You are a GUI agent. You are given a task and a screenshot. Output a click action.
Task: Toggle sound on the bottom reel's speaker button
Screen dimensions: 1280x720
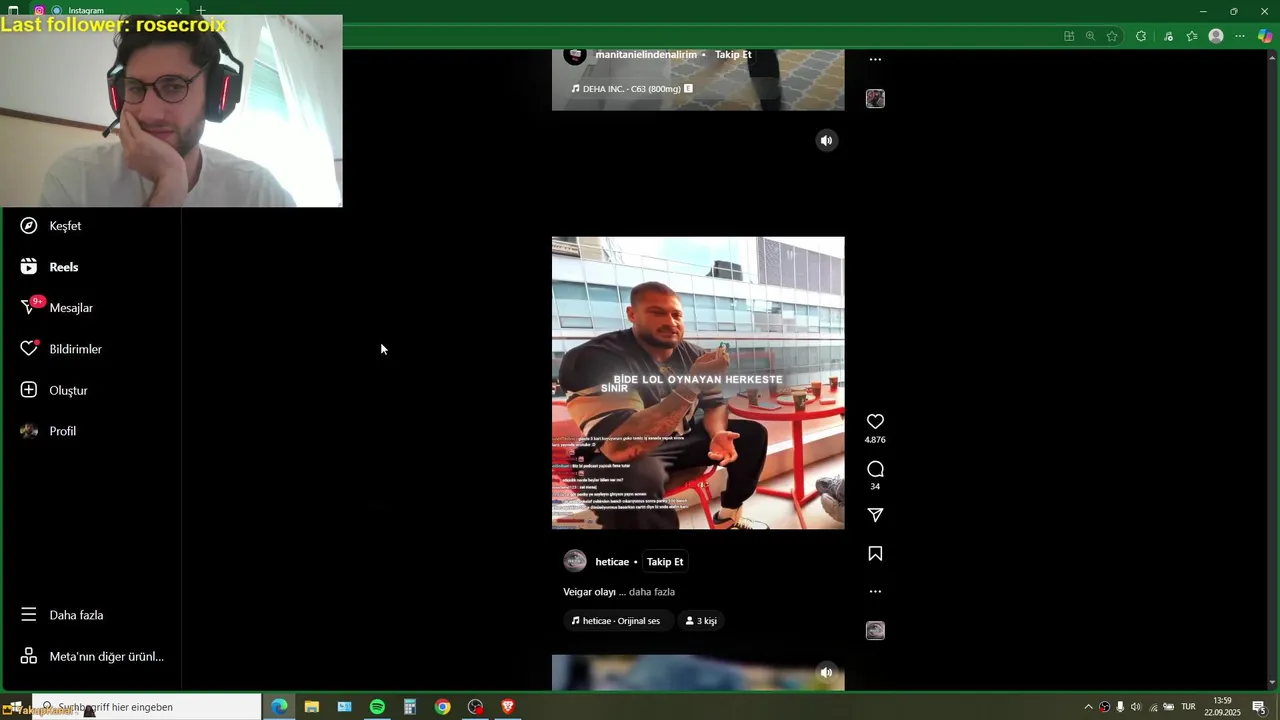pos(826,672)
